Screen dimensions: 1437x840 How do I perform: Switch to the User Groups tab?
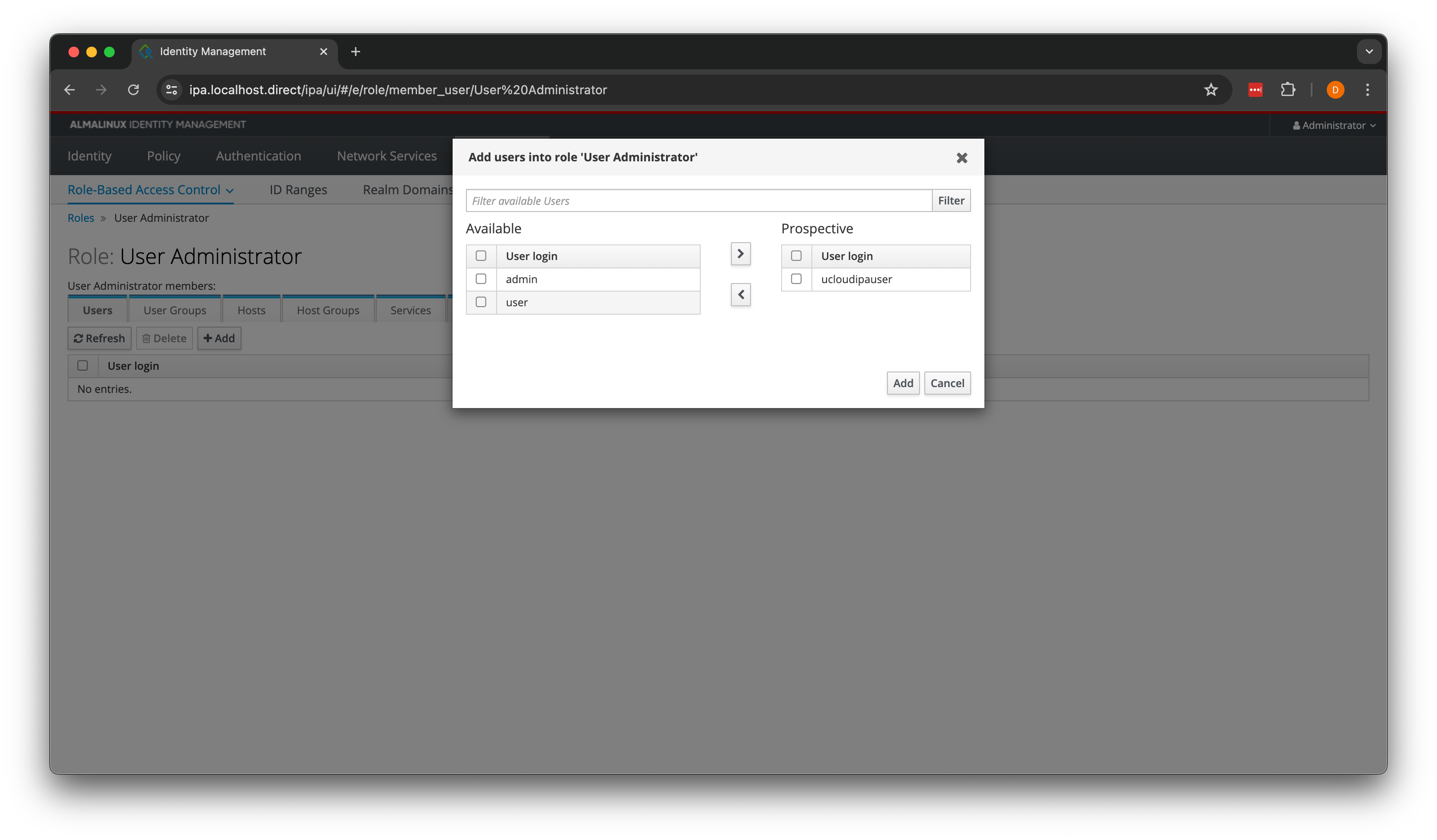[174, 310]
